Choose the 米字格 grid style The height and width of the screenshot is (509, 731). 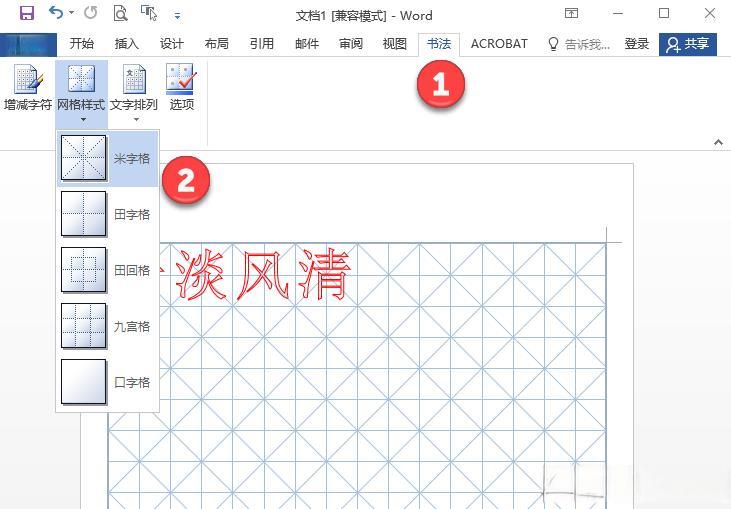coord(108,158)
